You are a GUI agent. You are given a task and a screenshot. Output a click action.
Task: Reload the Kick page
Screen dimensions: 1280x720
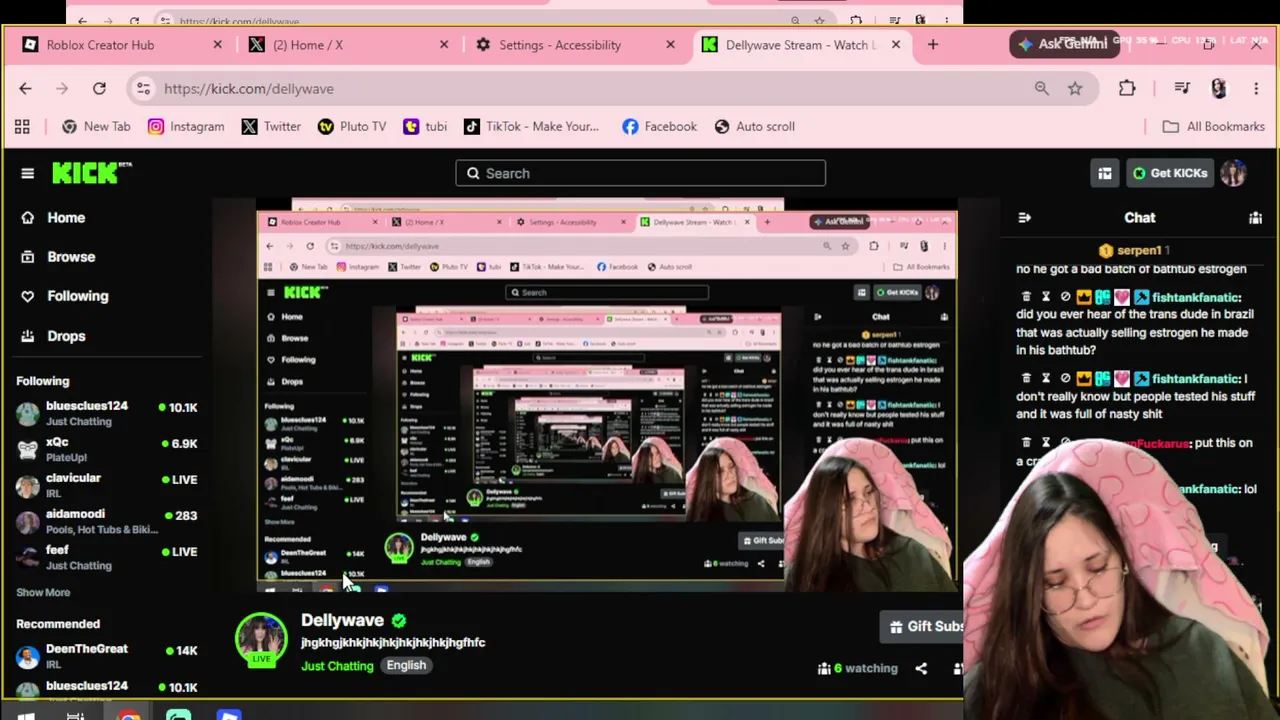coord(99,89)
